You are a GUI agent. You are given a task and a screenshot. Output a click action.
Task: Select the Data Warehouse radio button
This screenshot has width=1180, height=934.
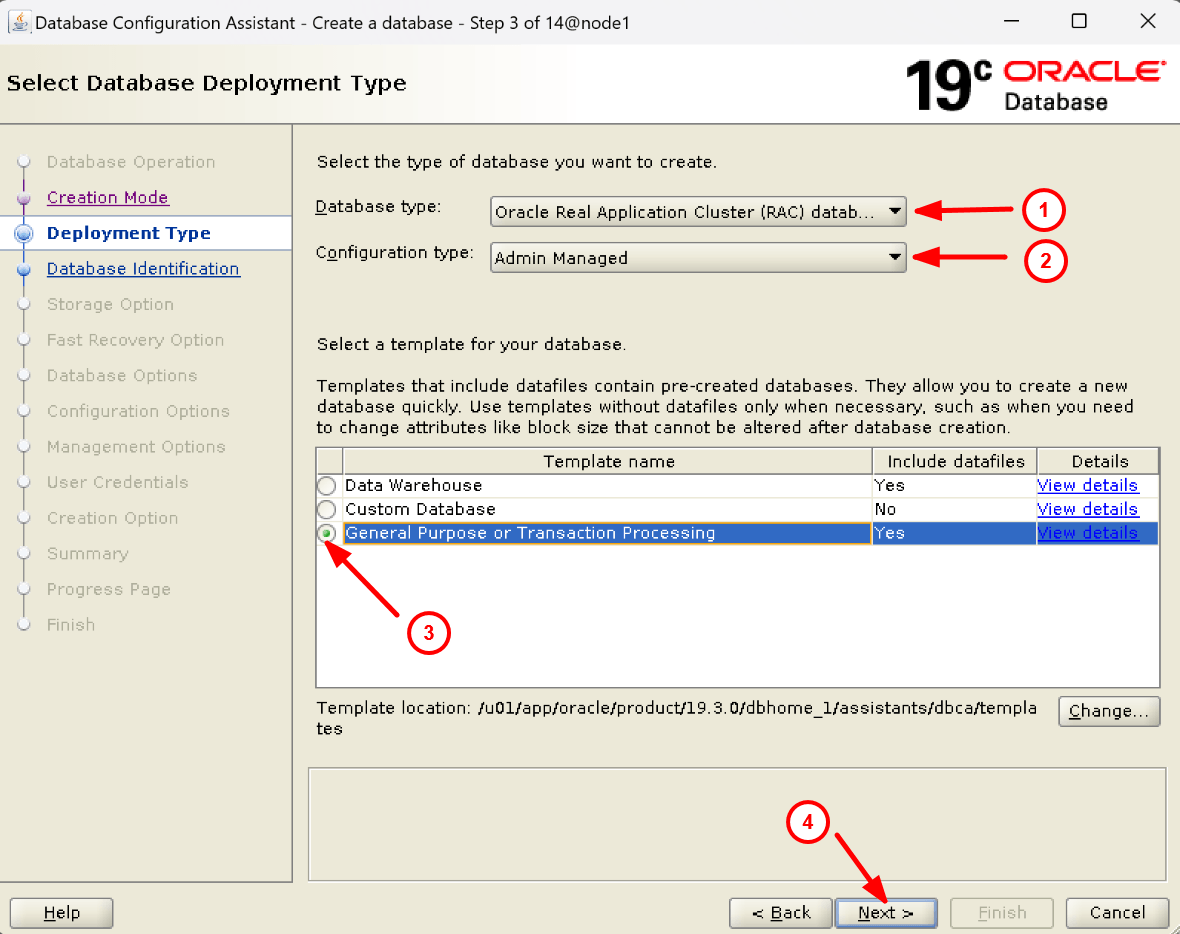[x=327, y=486]
